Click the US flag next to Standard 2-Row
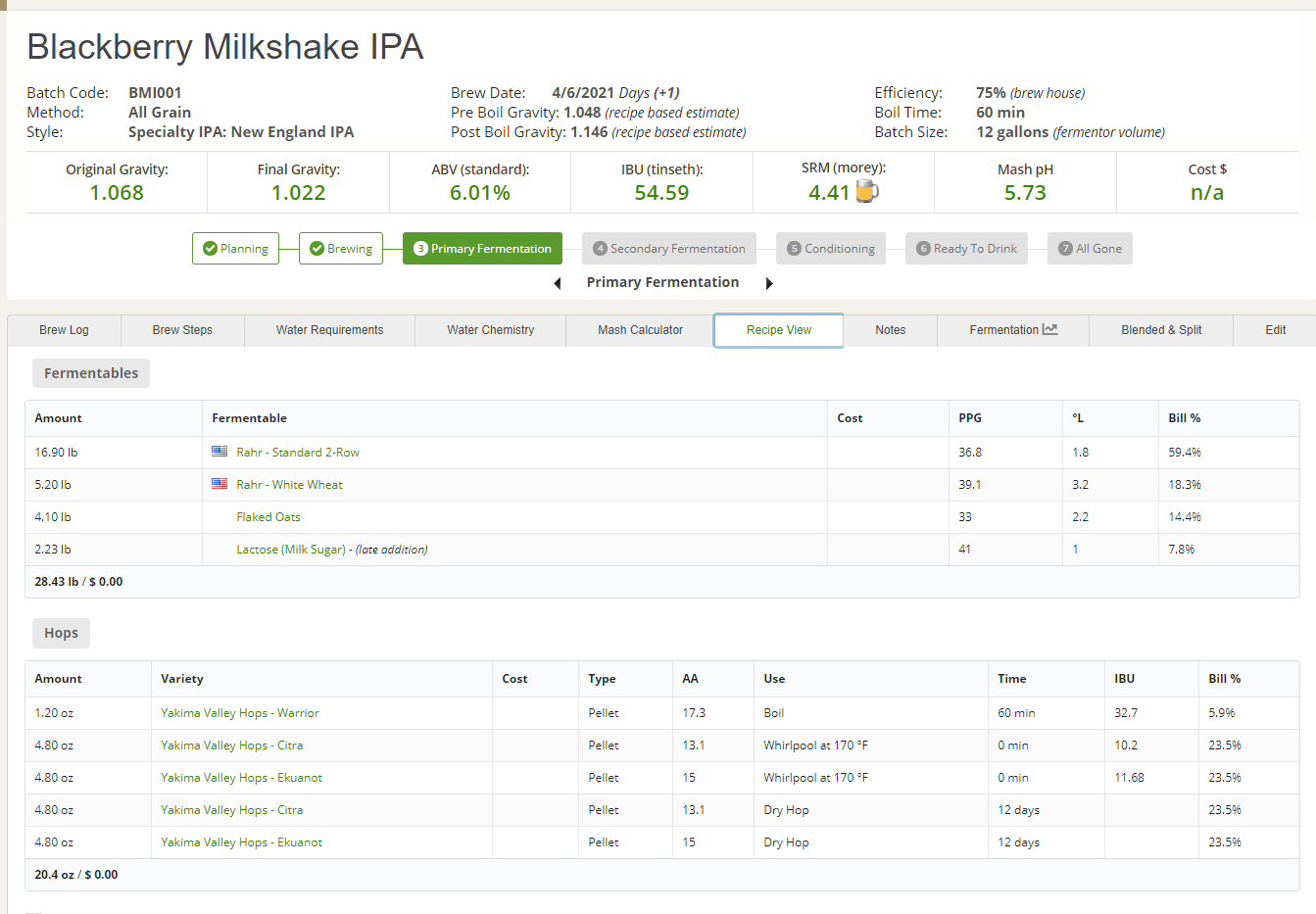1316x914 pixels. point(219,452)
